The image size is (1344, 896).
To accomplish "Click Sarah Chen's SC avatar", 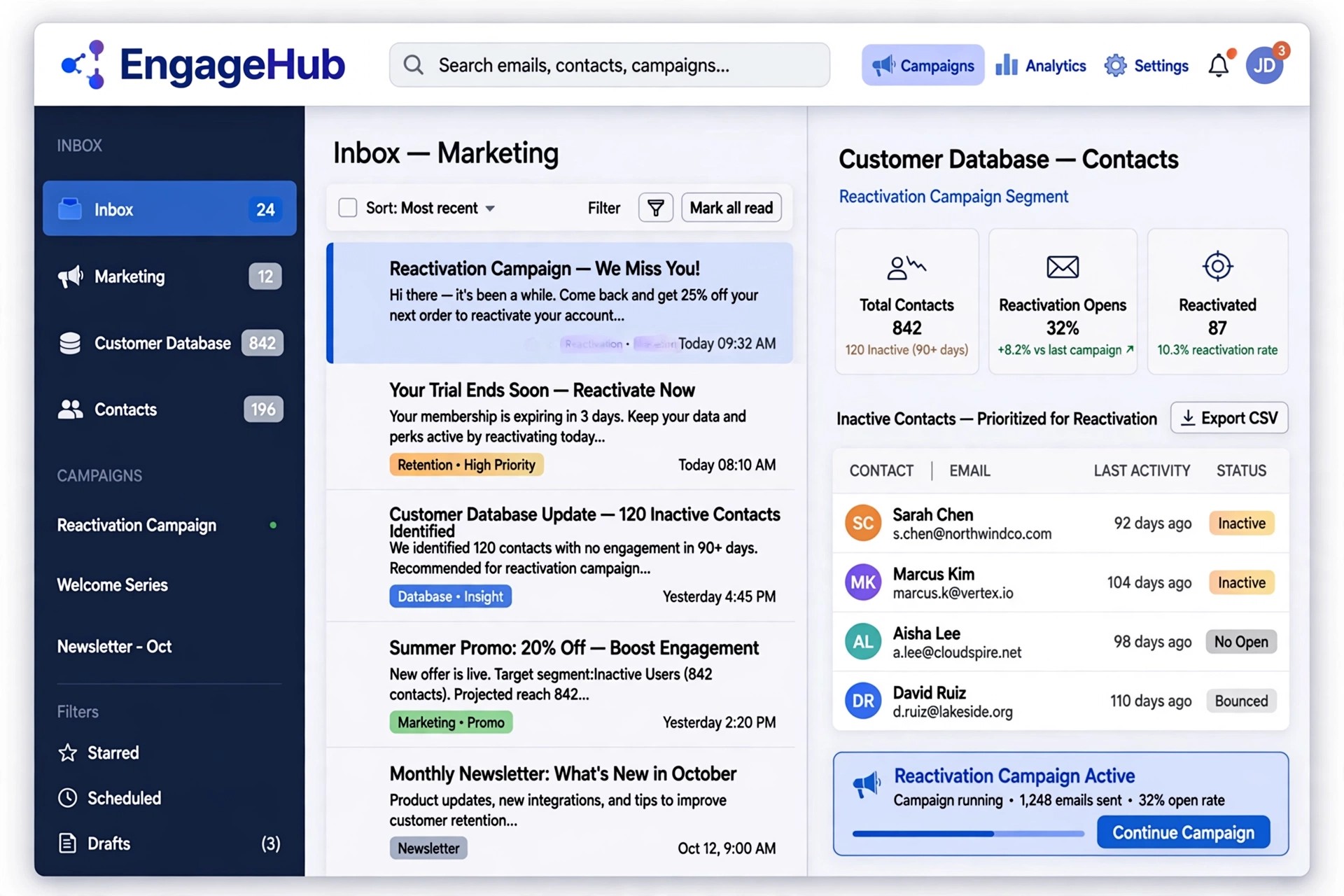I will click(863, 523).
